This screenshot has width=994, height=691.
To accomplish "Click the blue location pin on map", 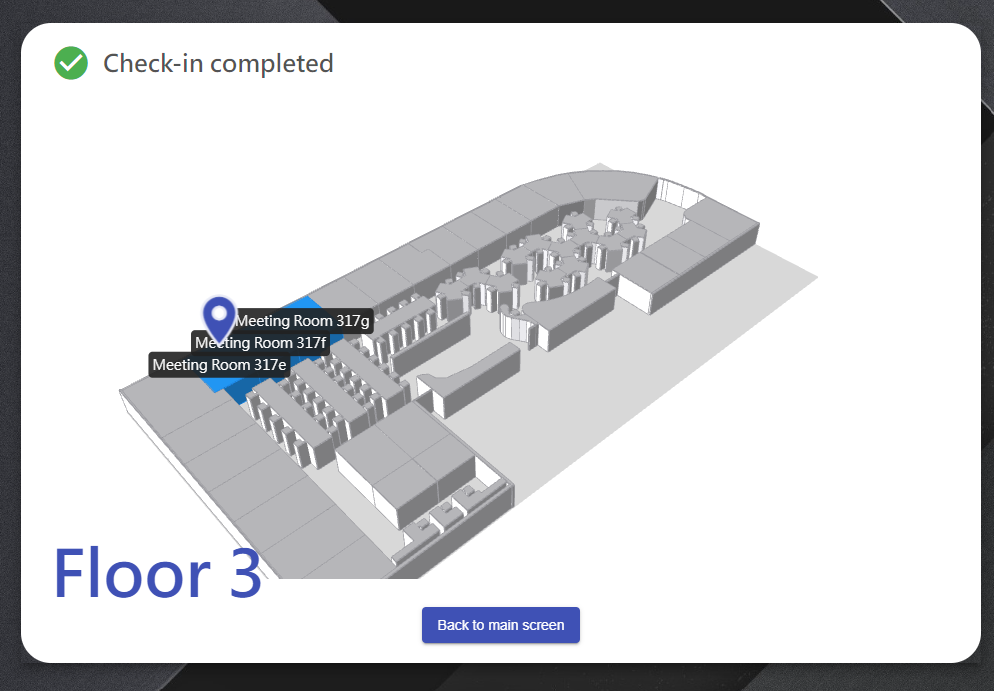I will (219, 317).
